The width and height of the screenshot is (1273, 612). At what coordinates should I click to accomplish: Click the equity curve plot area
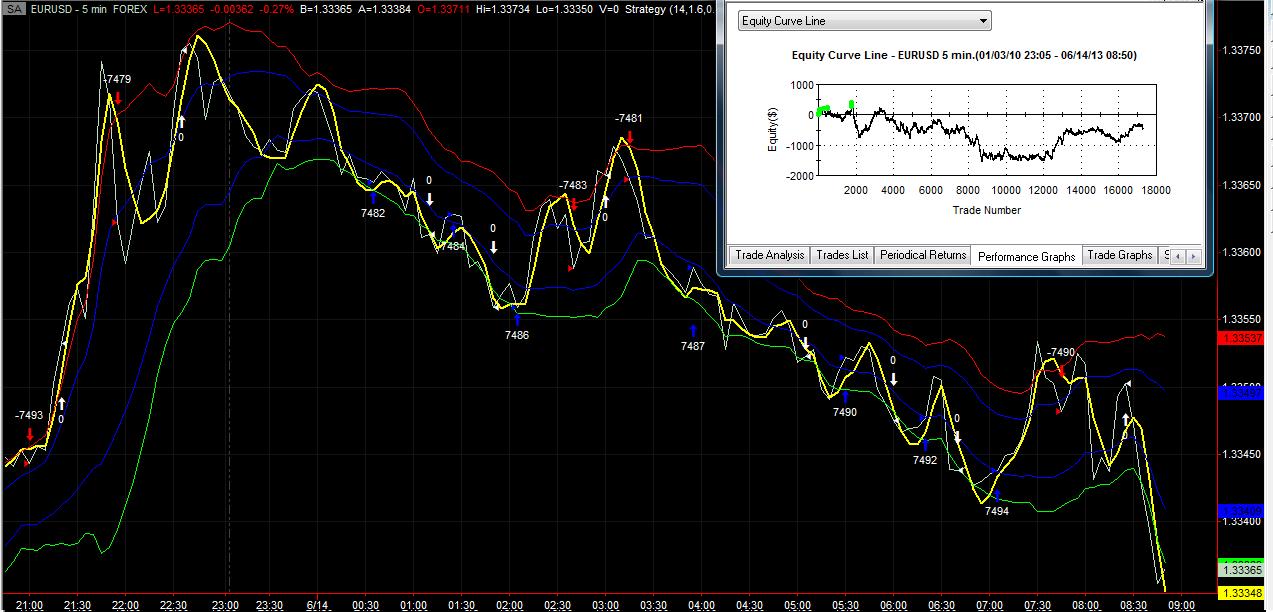987,129
